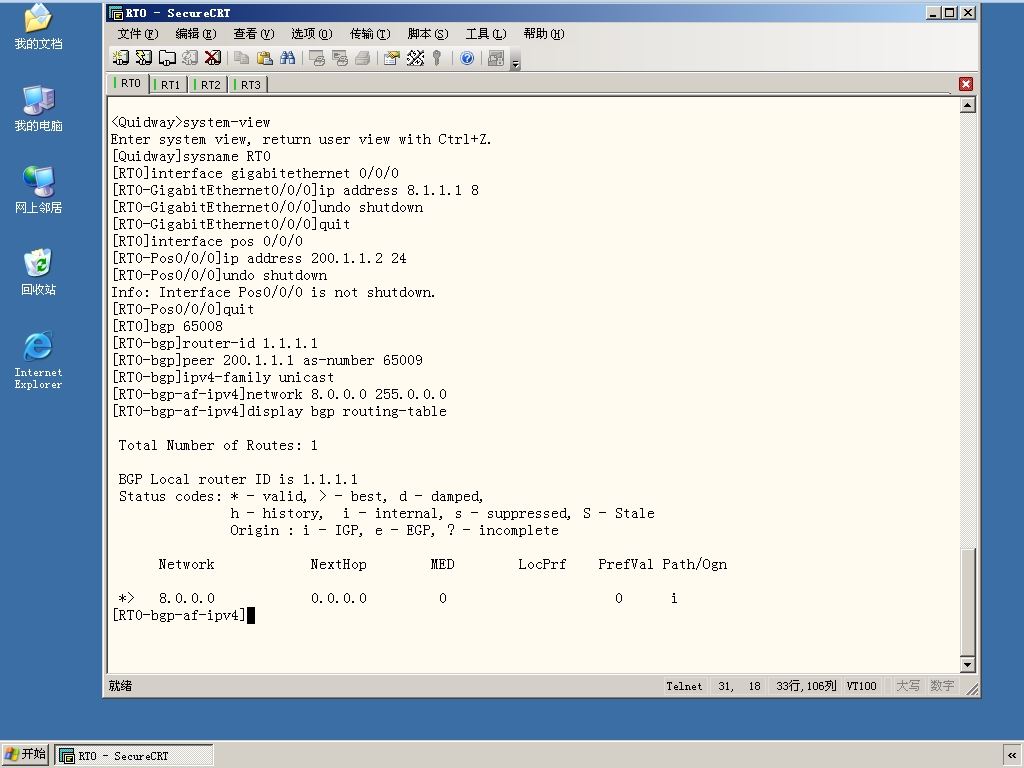This screenshot has height=768, width=1024.
Task: Select 回收站 recycle bin icon
Action: (x=39, y=272)
